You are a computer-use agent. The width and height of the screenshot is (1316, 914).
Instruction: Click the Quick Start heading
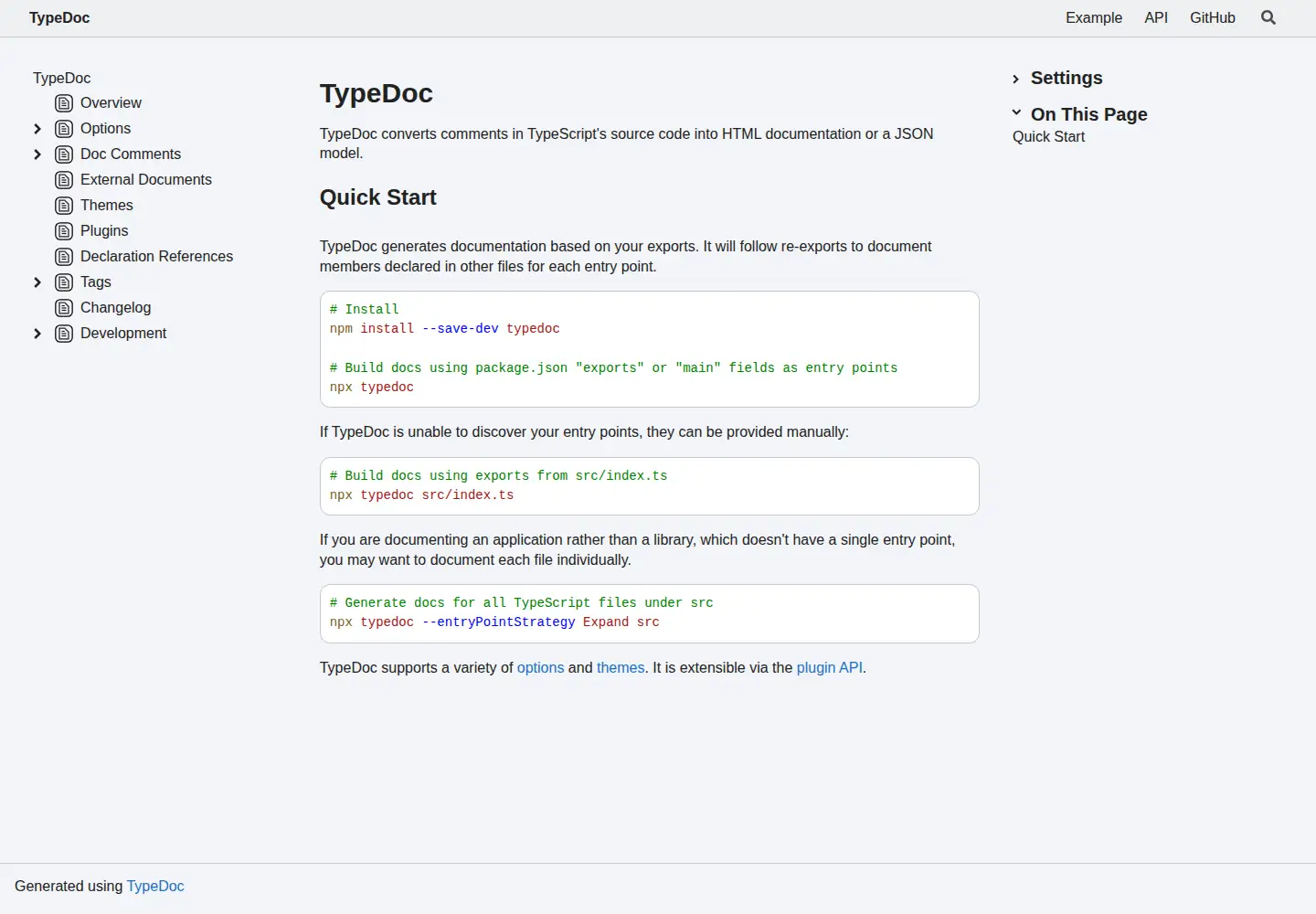pyautogui.click(x=377, y=197)
